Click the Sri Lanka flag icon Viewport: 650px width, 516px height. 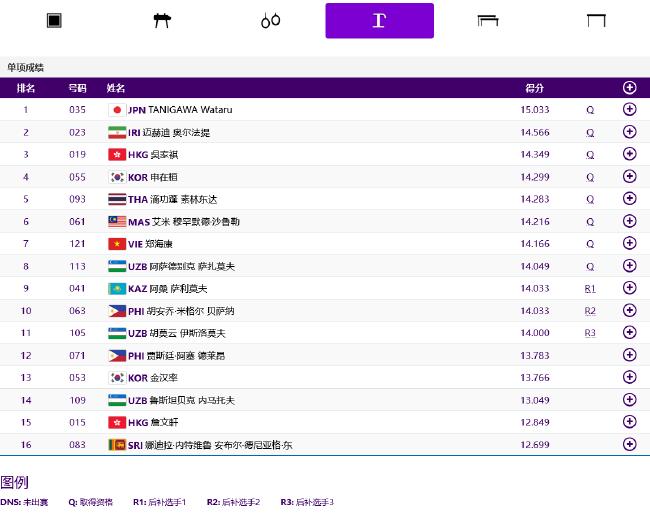(x=117, y=445)
